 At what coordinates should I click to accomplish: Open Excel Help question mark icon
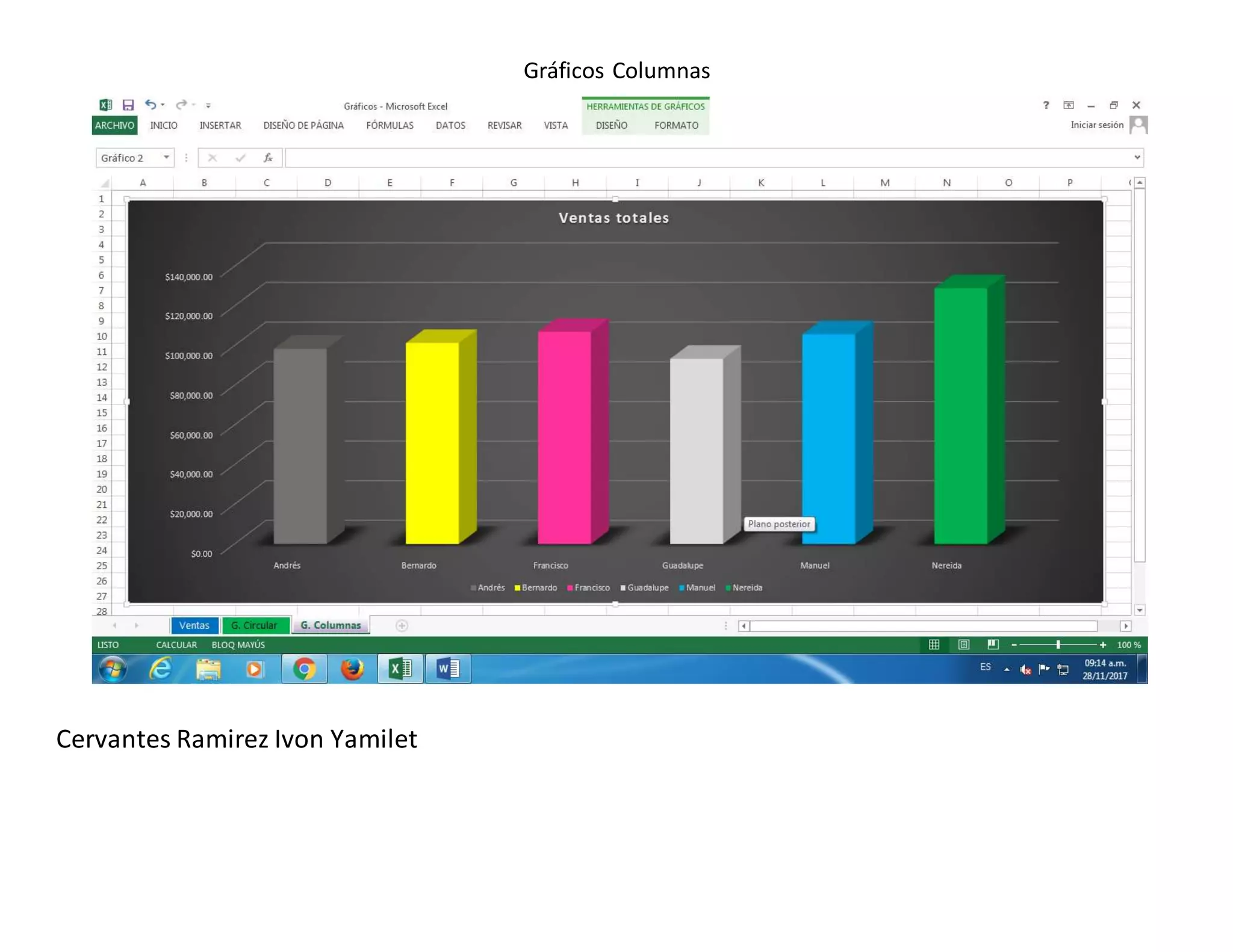(1046, 105)
